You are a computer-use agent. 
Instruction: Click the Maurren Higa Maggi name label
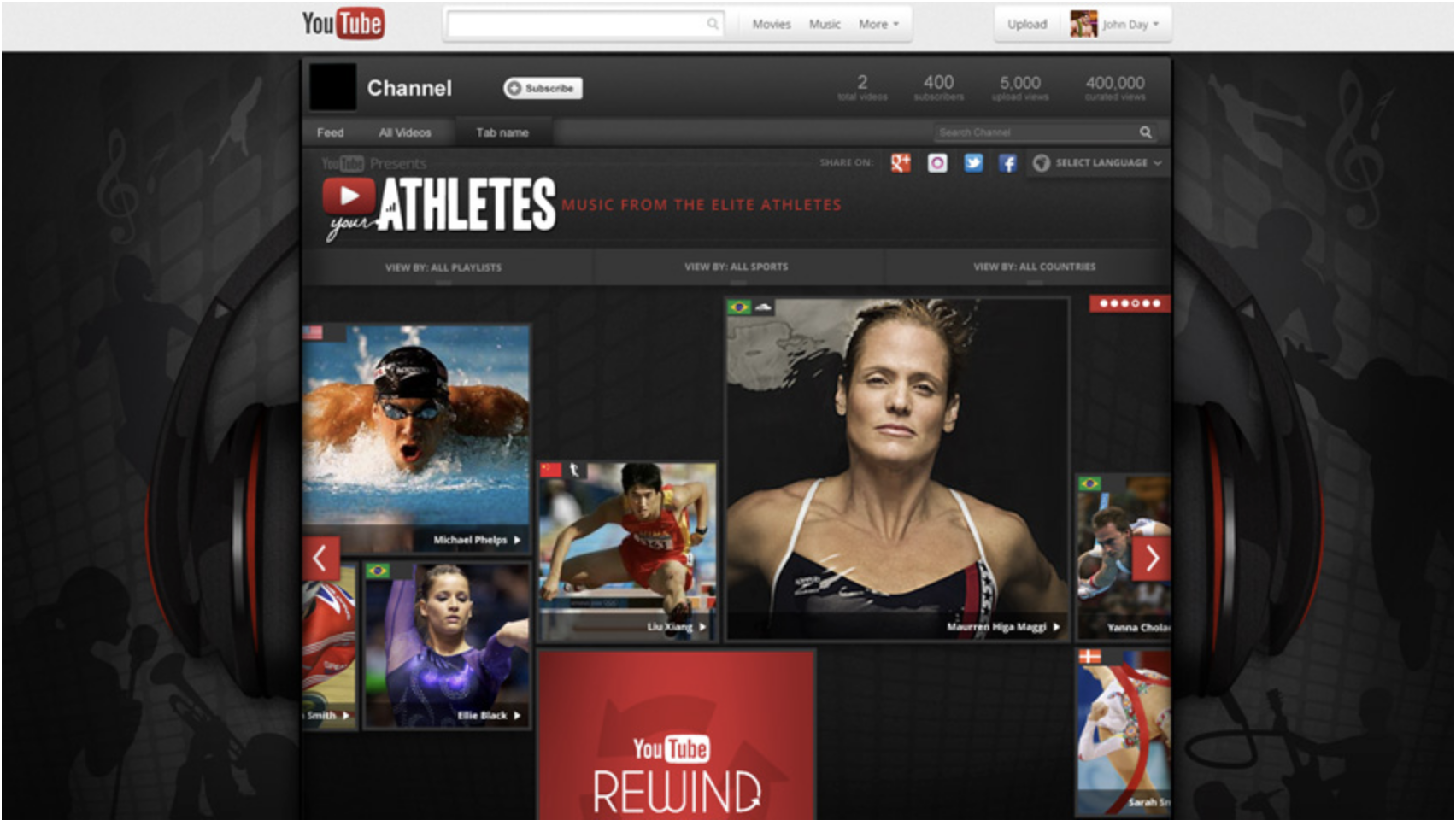click(996, 627)
